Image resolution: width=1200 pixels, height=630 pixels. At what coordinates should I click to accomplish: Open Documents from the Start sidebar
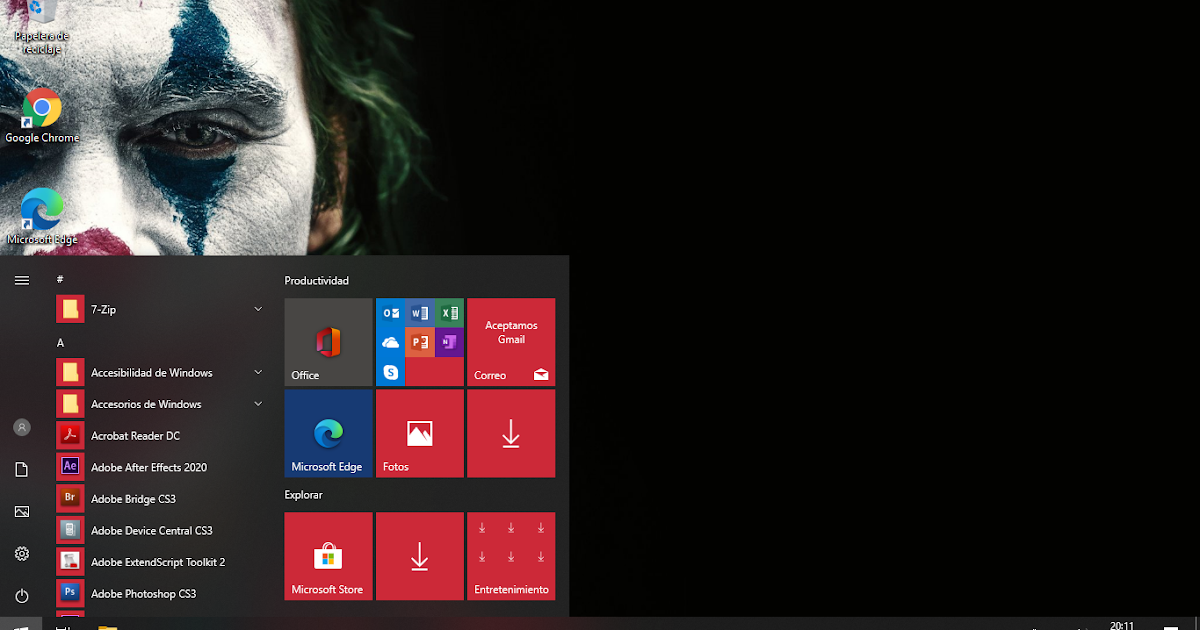click(x=22, y=469)
